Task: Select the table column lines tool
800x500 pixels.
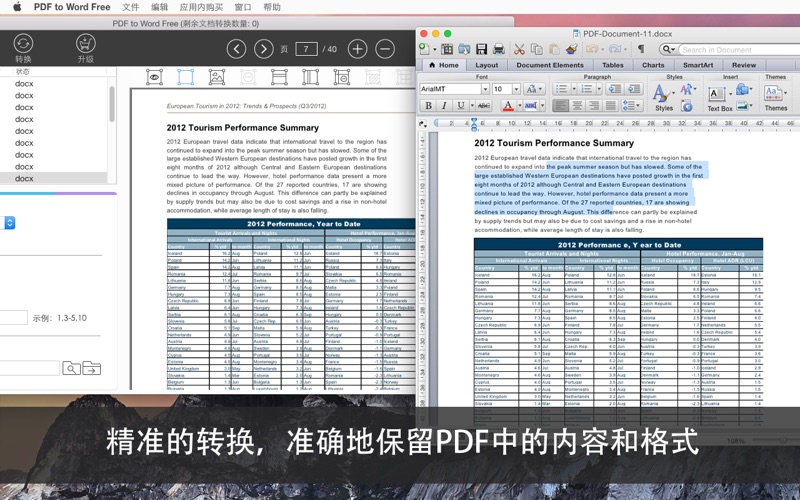Action: click(x=310, y=77)
